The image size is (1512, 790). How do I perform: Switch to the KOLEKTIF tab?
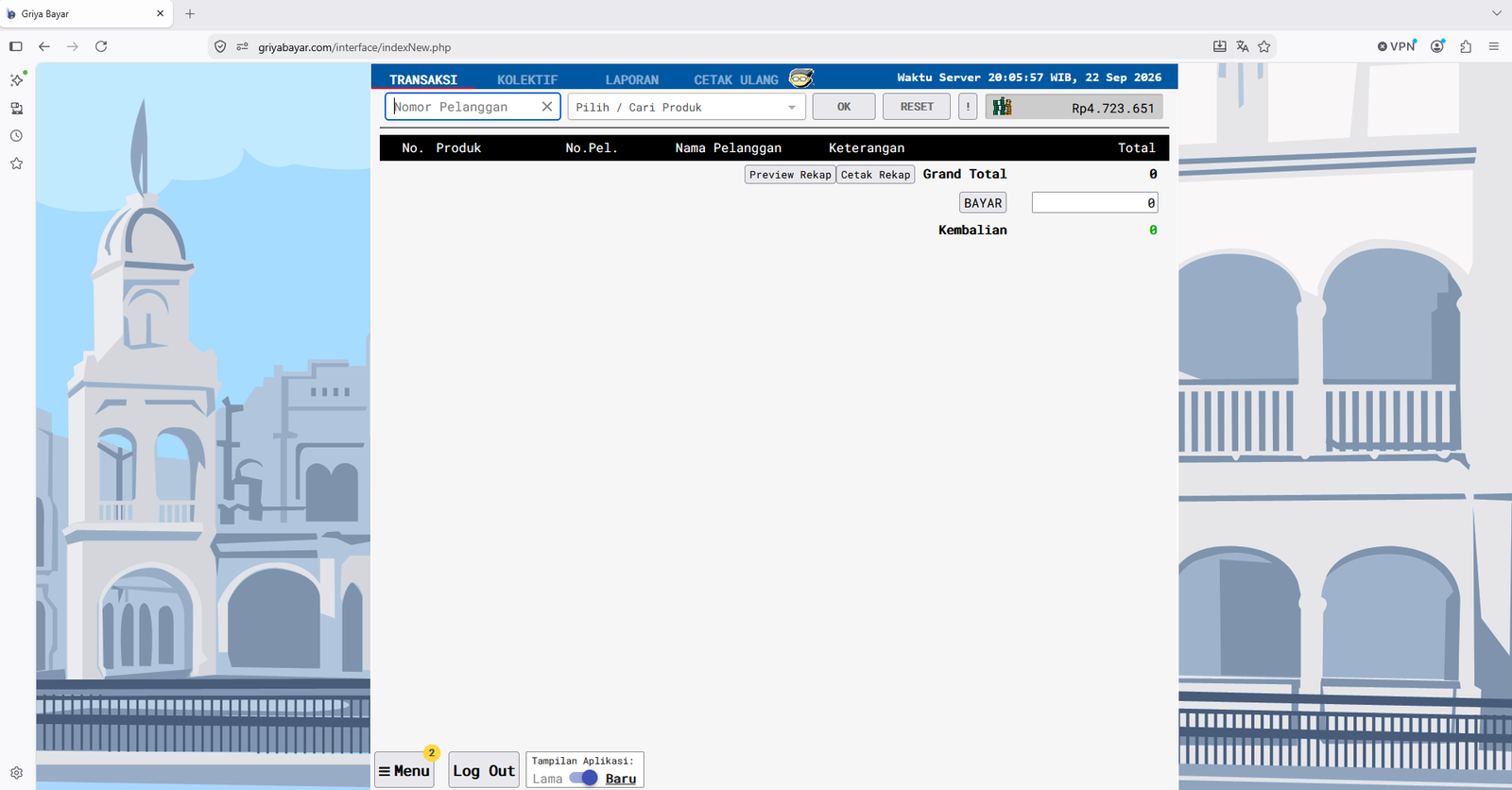[527, 80]
